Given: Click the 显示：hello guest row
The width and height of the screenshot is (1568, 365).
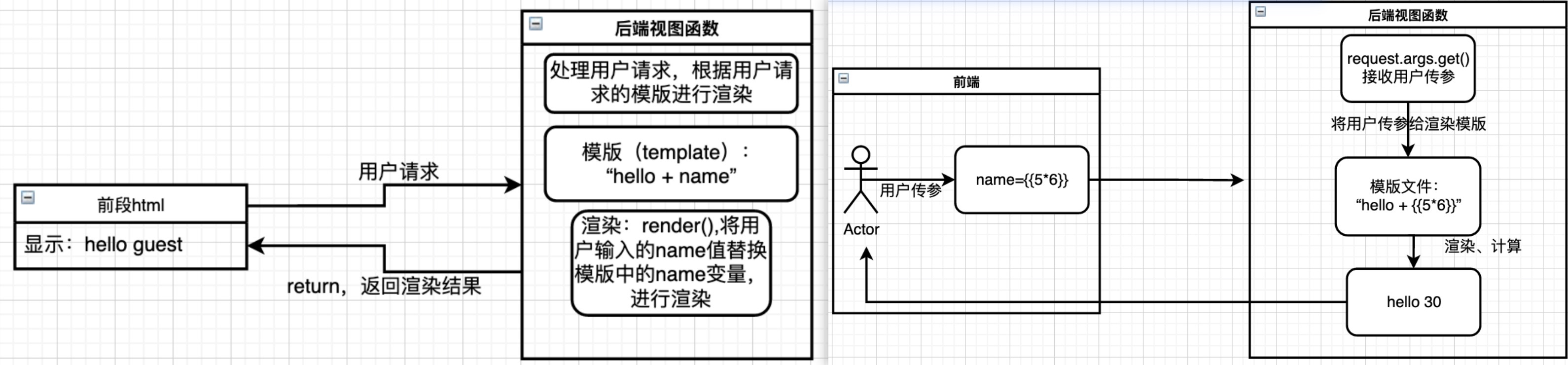Looking at the screenshot, I should 131,245.
